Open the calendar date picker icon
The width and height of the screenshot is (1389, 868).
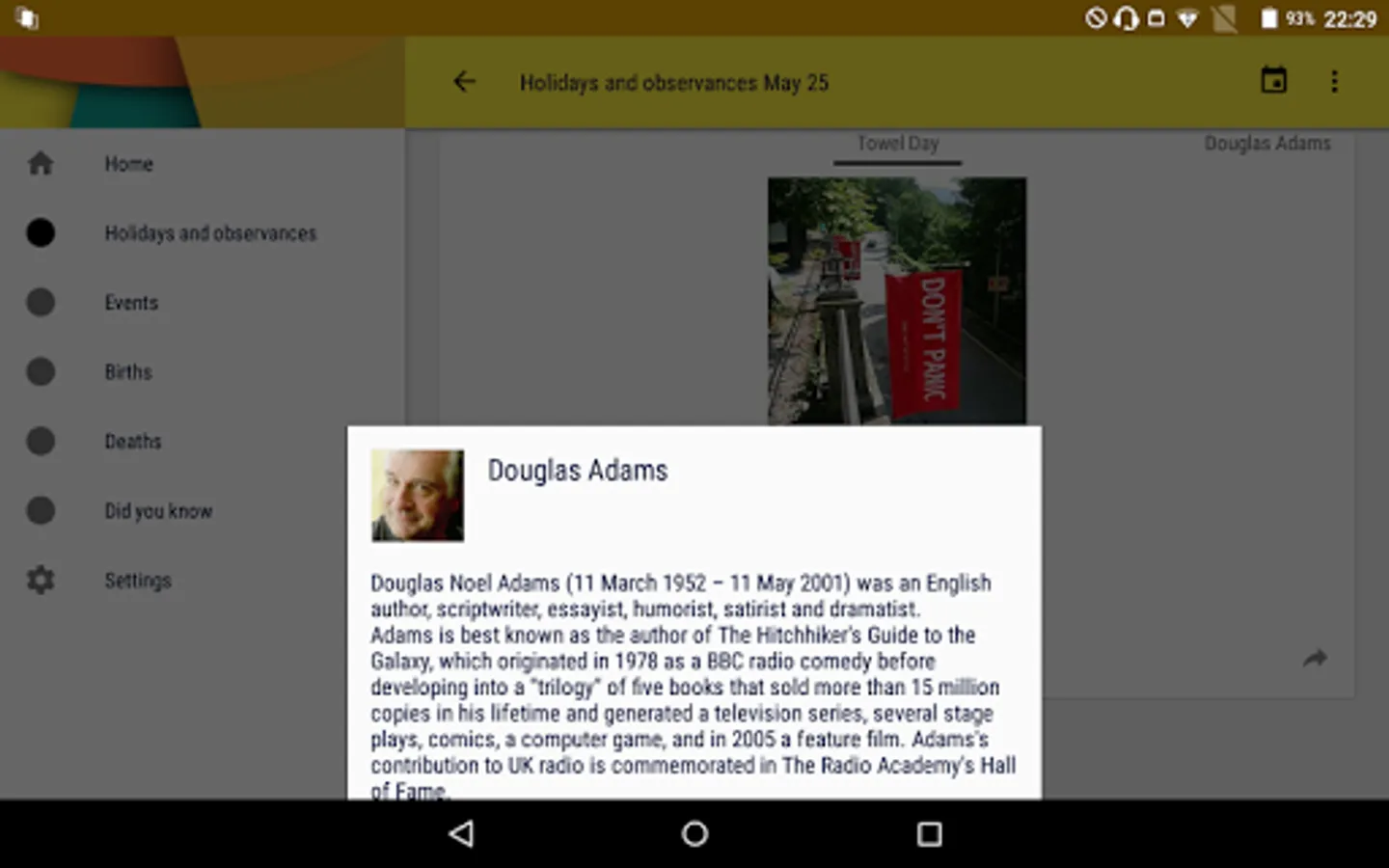point(1273,81)
